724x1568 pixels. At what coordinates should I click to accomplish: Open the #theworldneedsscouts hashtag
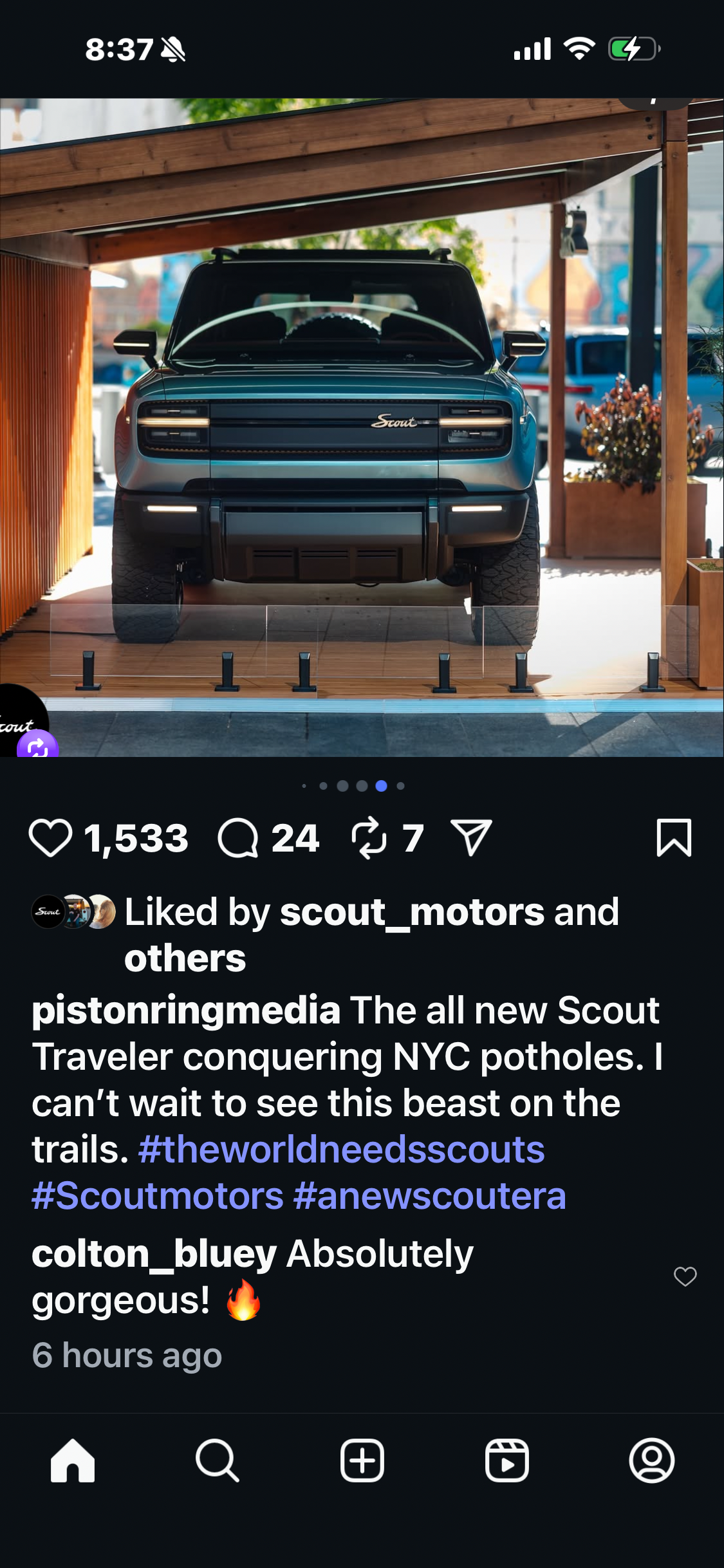pos(341,1150)
